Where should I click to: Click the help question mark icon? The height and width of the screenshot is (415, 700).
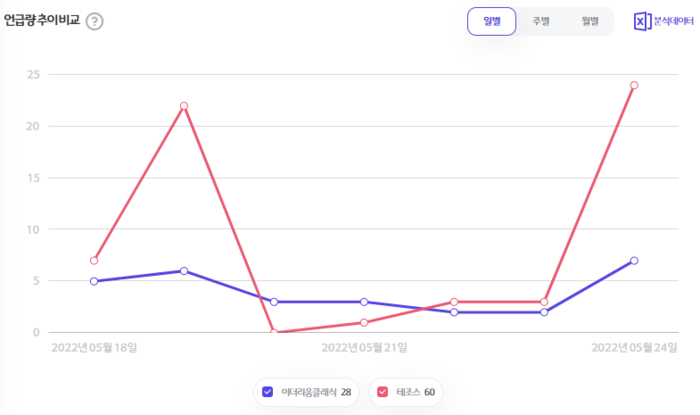[x=94, y=22]
